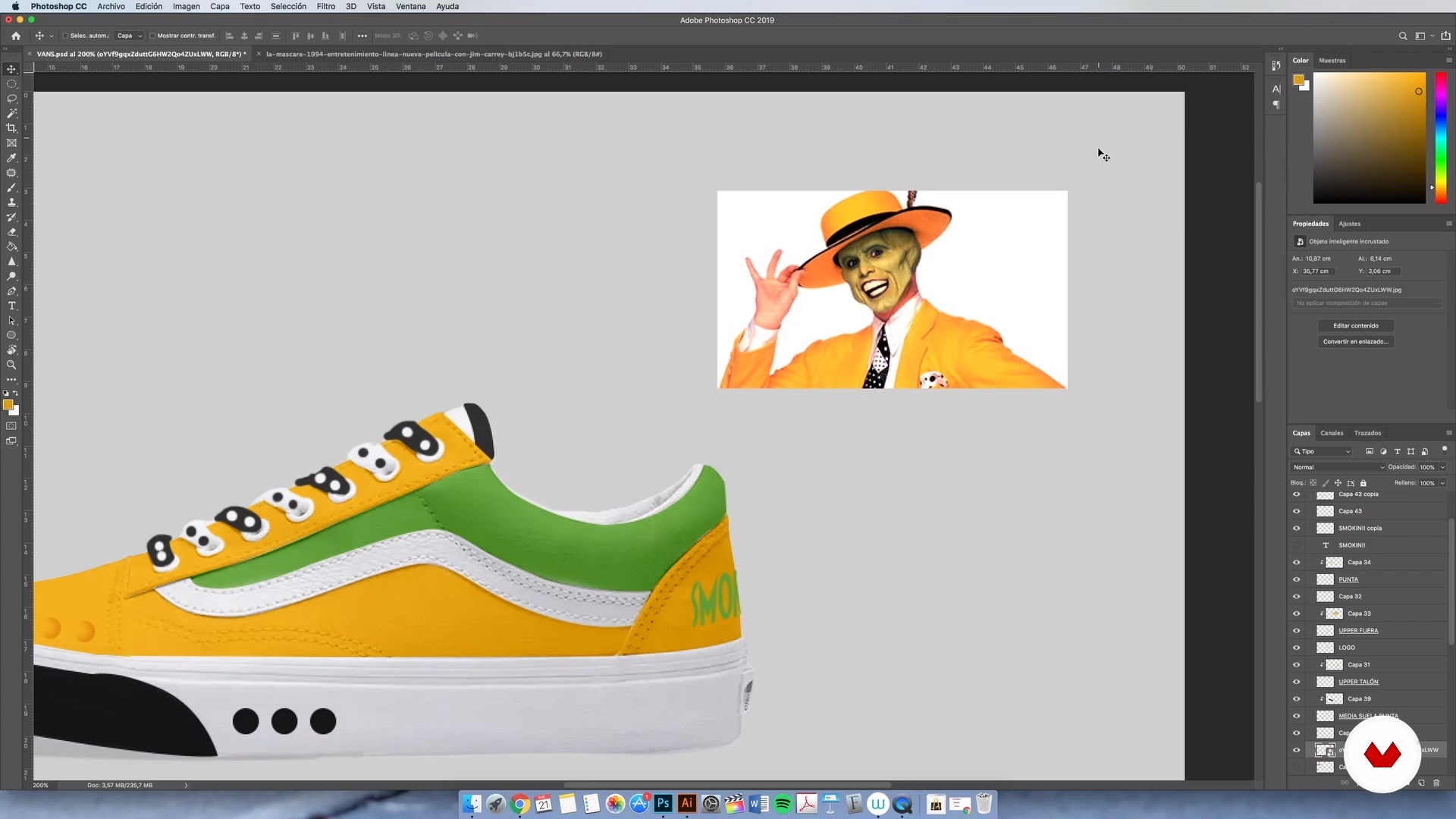Viewport: 1456px width, 819px height.
Task: Align left edges in options bar
Action: click(230, 36)
